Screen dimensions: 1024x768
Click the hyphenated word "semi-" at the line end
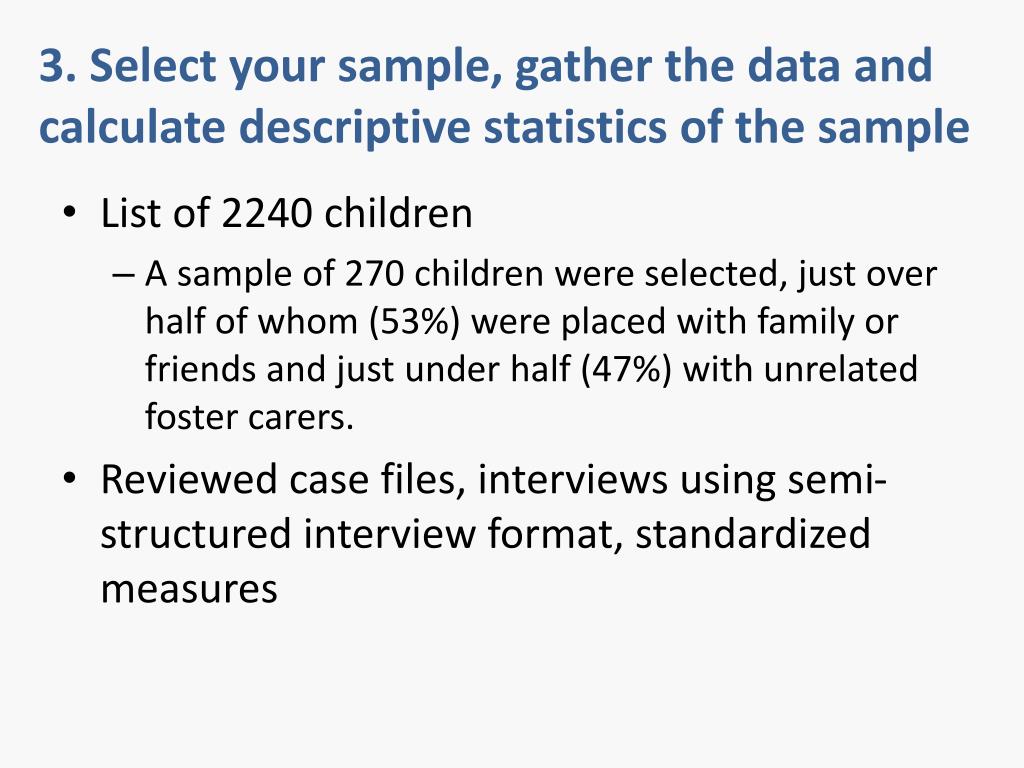(837, 479)
